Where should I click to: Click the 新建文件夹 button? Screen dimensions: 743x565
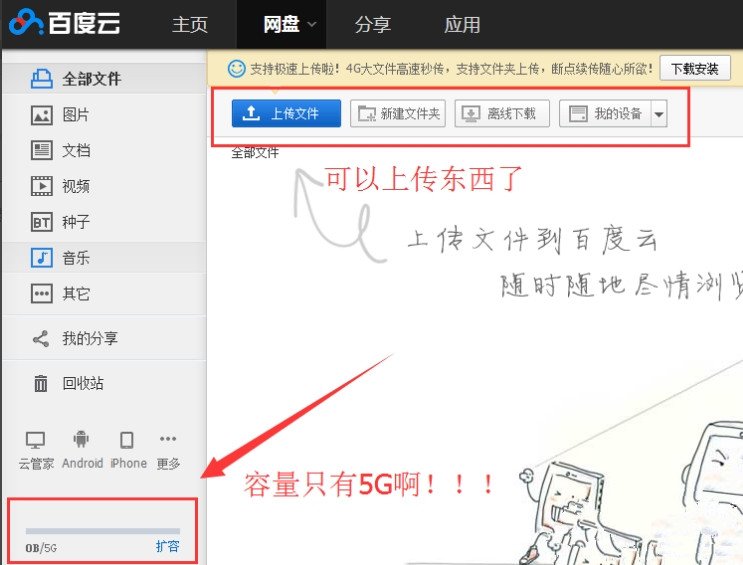tap(398, 113)
